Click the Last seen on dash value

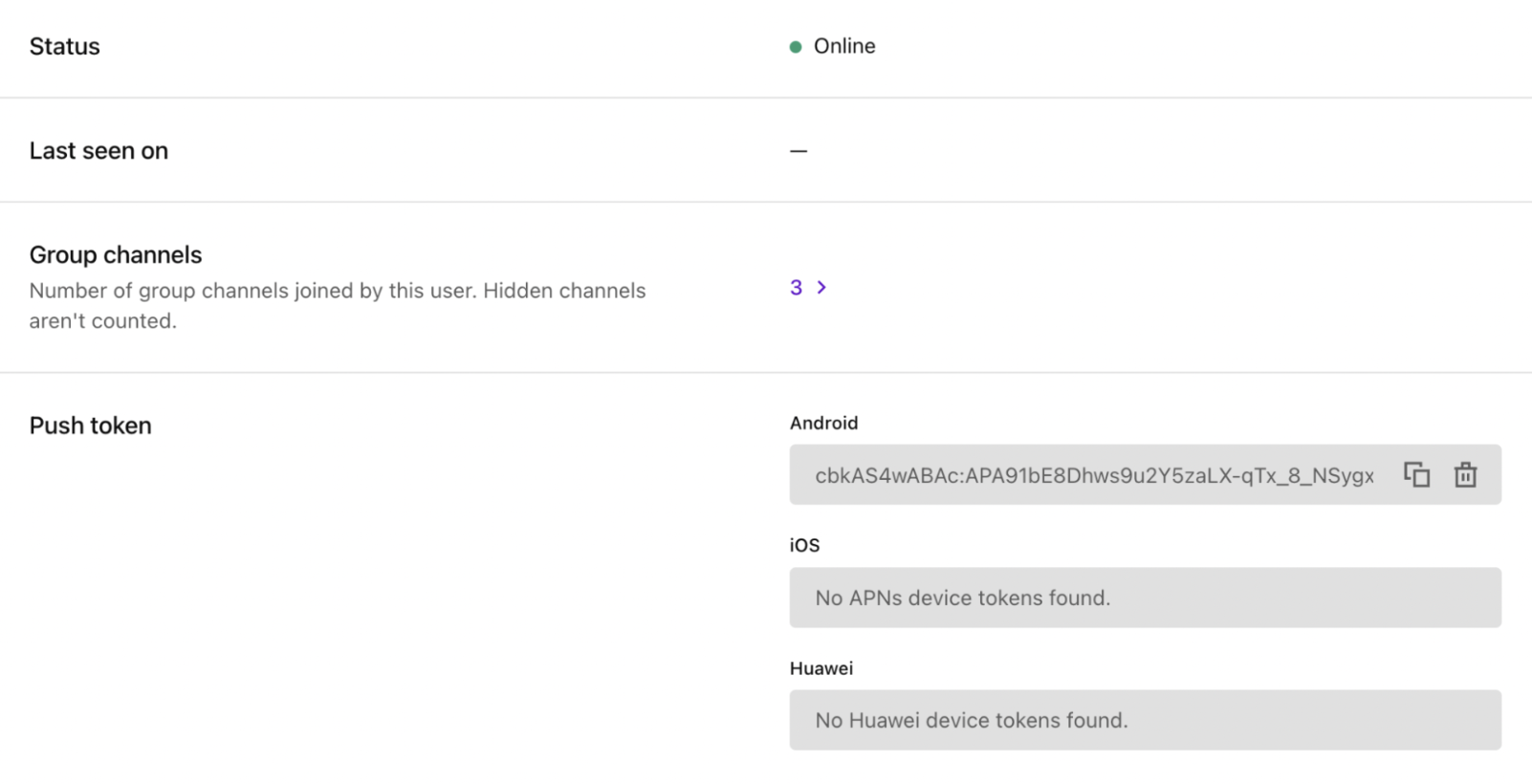click(799, 151)
